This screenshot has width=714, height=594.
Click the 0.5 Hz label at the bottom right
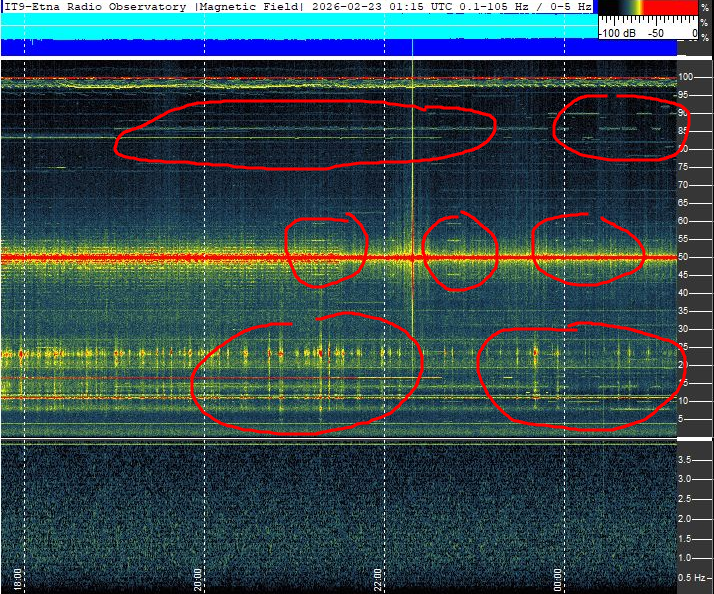(690, 578)
